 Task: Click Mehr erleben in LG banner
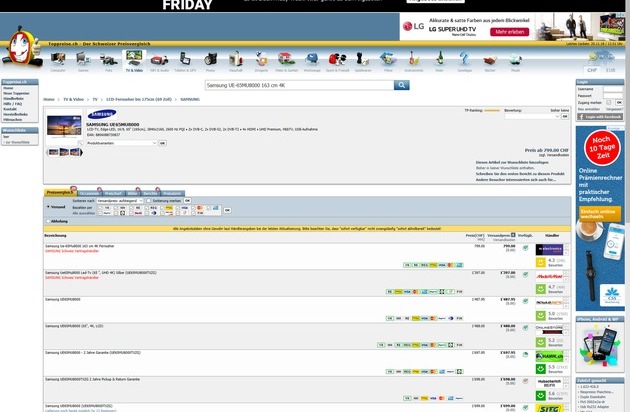pos(509,32)
